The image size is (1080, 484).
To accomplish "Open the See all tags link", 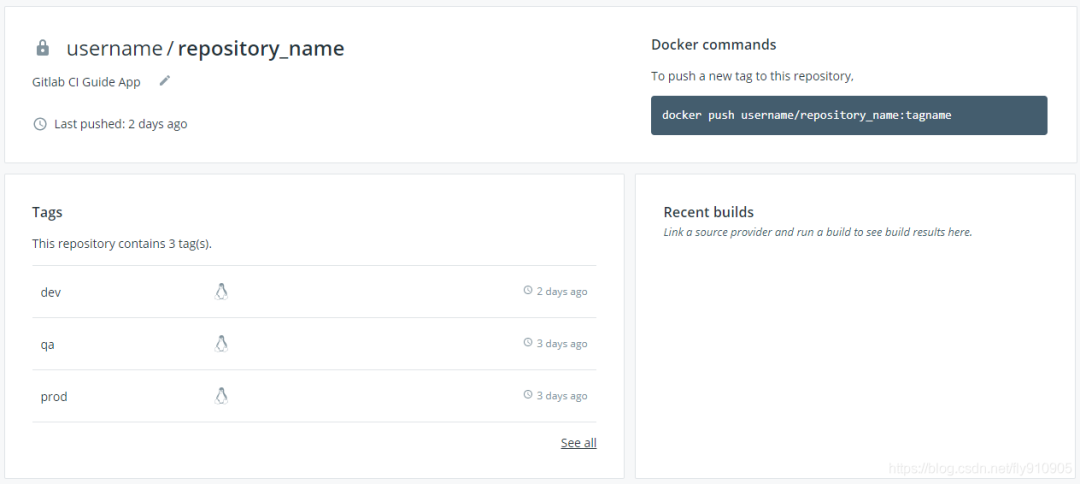I will [x=578, y=443].
